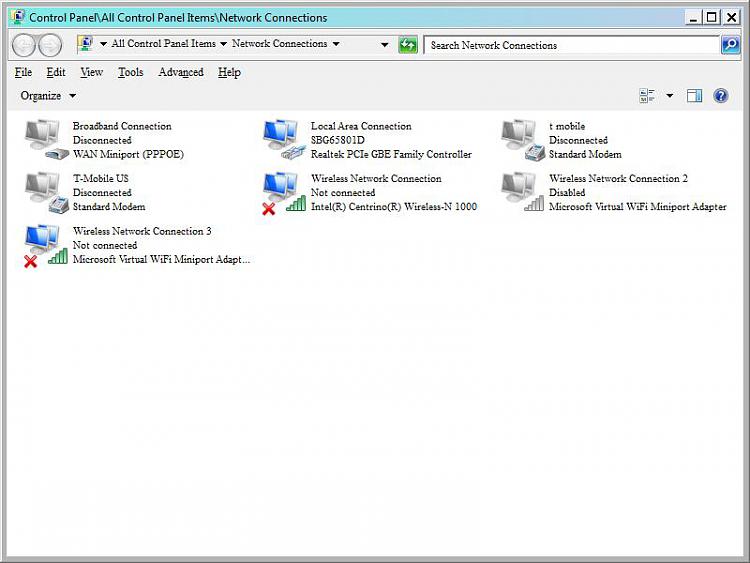Click the 'Wireless Network Connection 3' name
This screenshot has width=750, height=563.
pyautogui.click(x=142, y=231)
